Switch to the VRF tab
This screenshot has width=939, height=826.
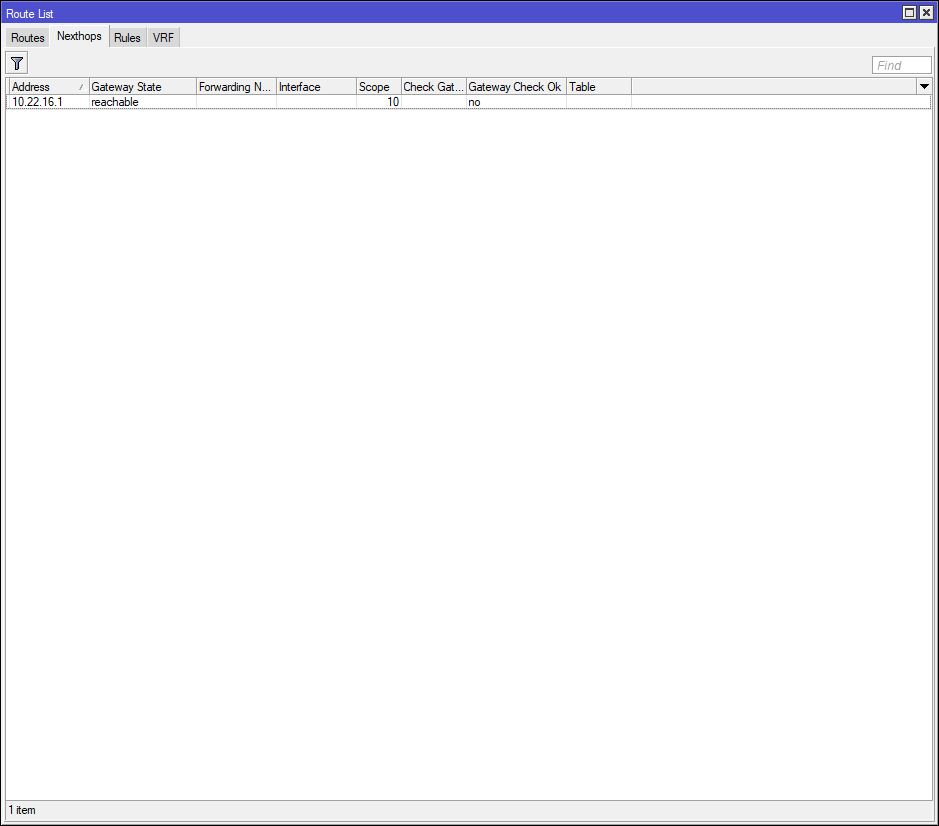coord(163,37)
